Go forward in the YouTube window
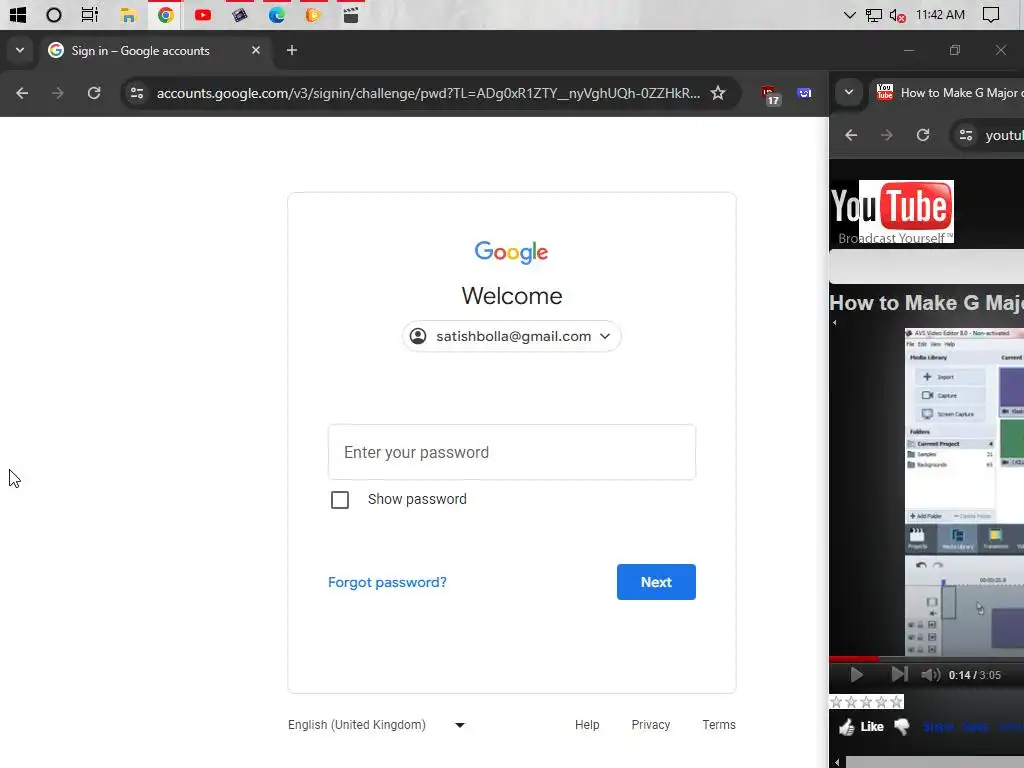The width and height of the screenshot is (1024, 768). click(886, 135)
